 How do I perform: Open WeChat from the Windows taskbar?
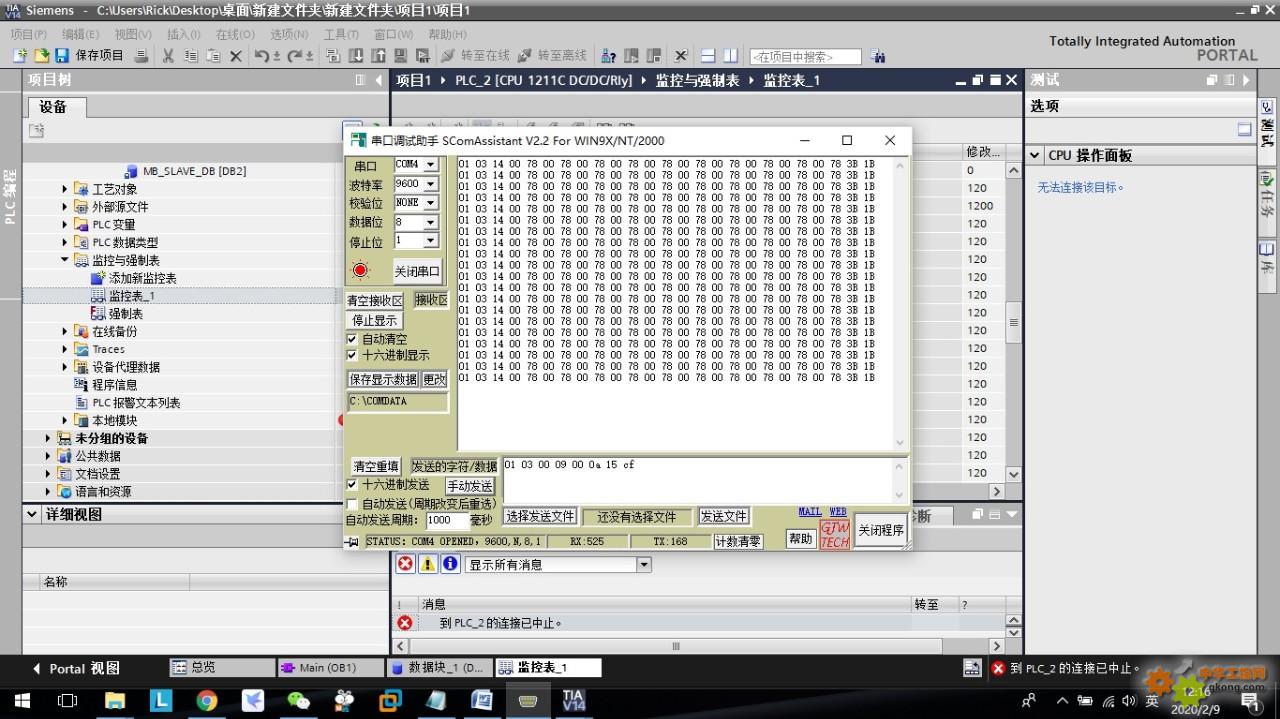pyautogui.click(x=298, y=700)
